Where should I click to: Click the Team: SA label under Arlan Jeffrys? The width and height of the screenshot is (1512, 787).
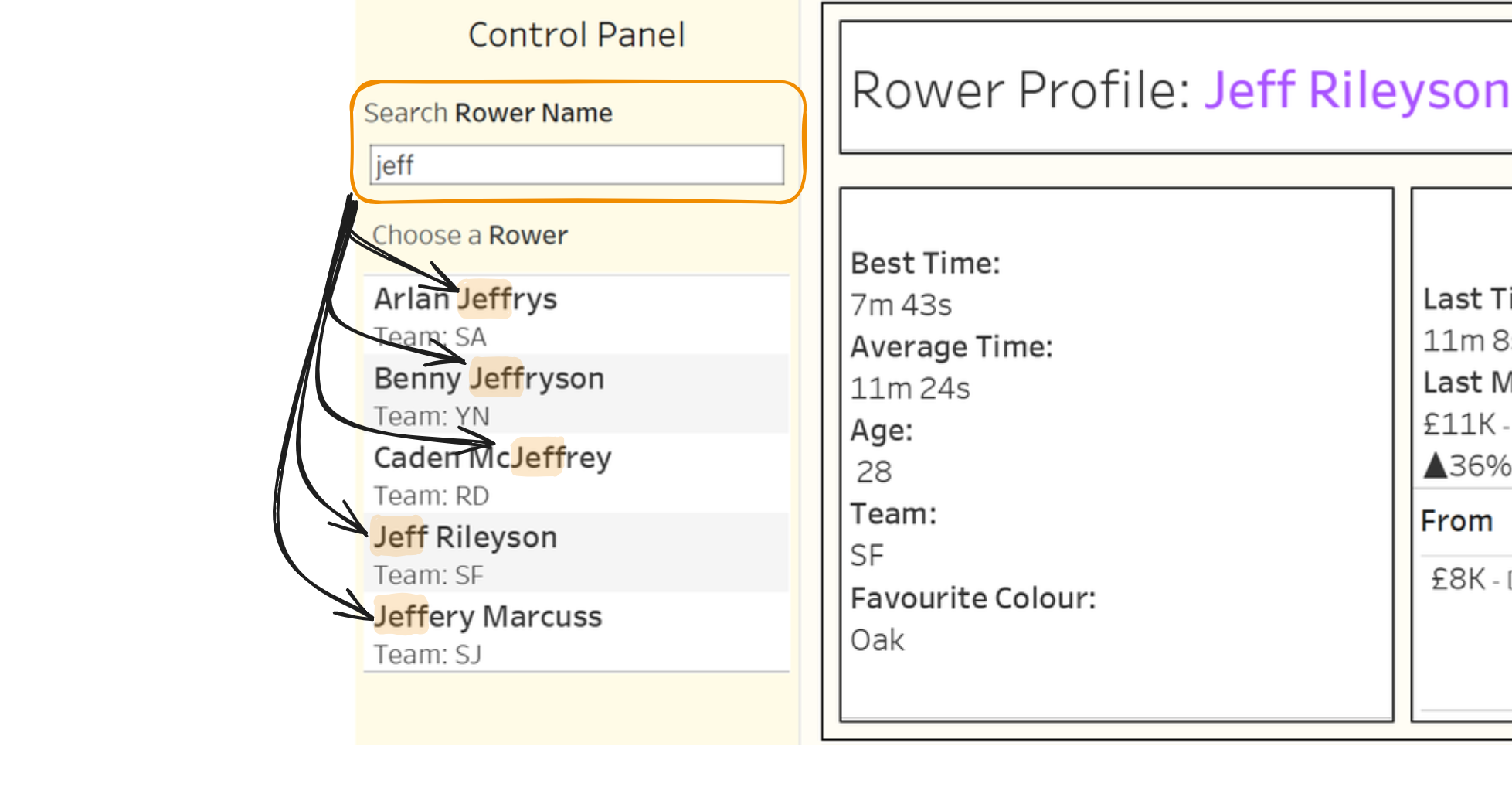(x=430, y=337)
